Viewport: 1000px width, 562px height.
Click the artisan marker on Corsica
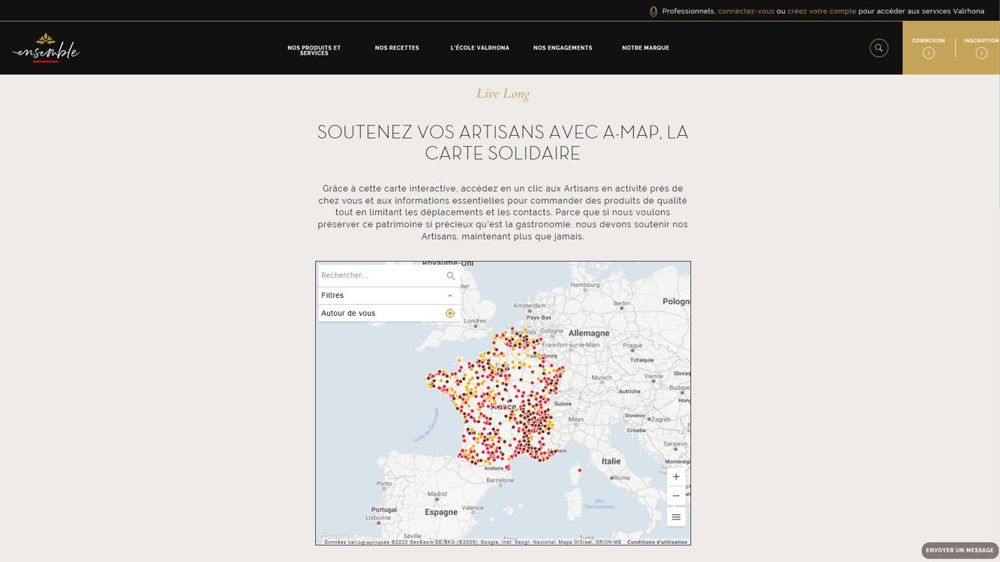pos(579,471)
